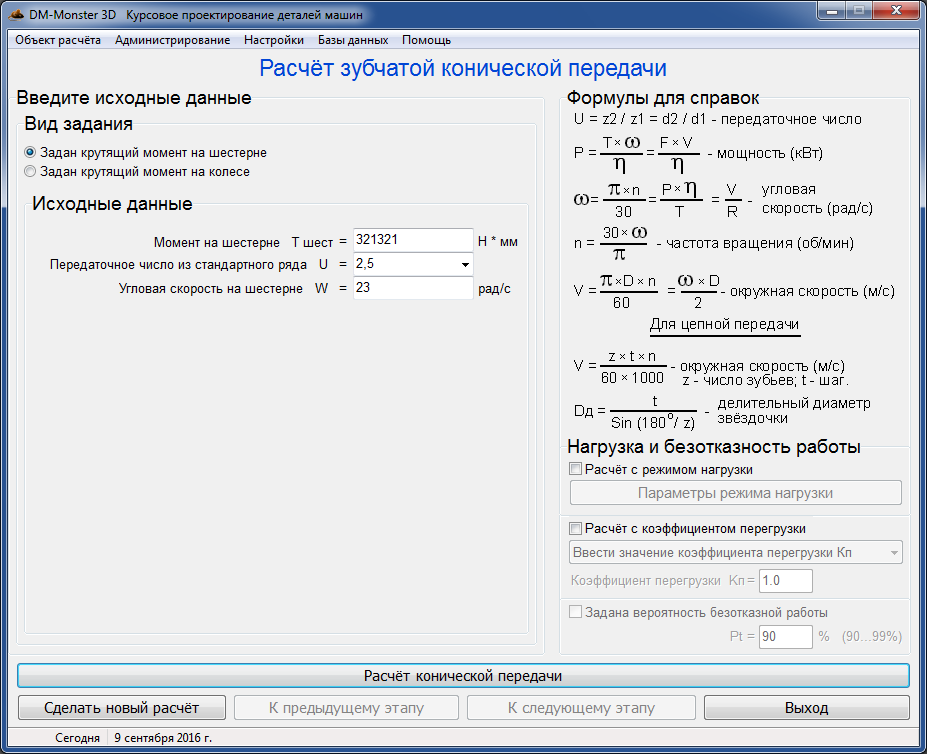Open the 'Администрирование' menu
The image size is (927, 754).
coord(173,40)
